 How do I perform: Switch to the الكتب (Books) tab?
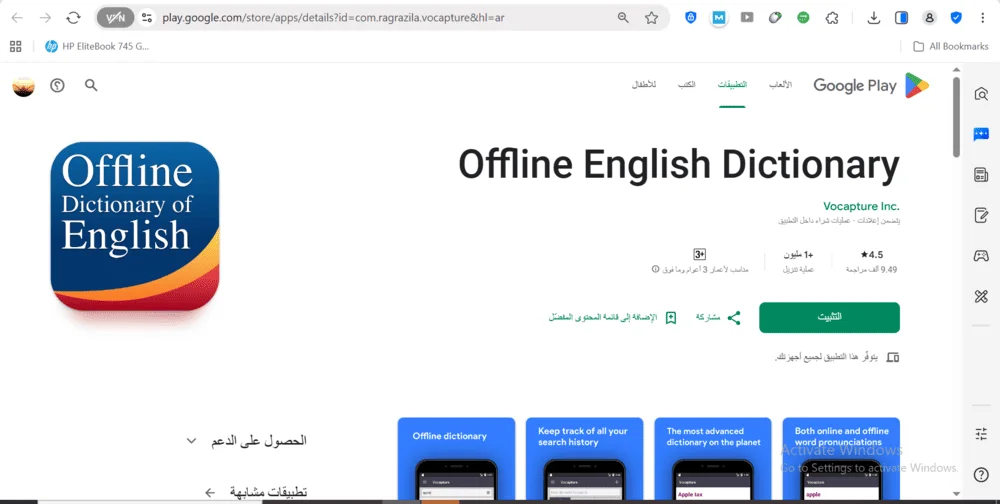tap(686, 85)
